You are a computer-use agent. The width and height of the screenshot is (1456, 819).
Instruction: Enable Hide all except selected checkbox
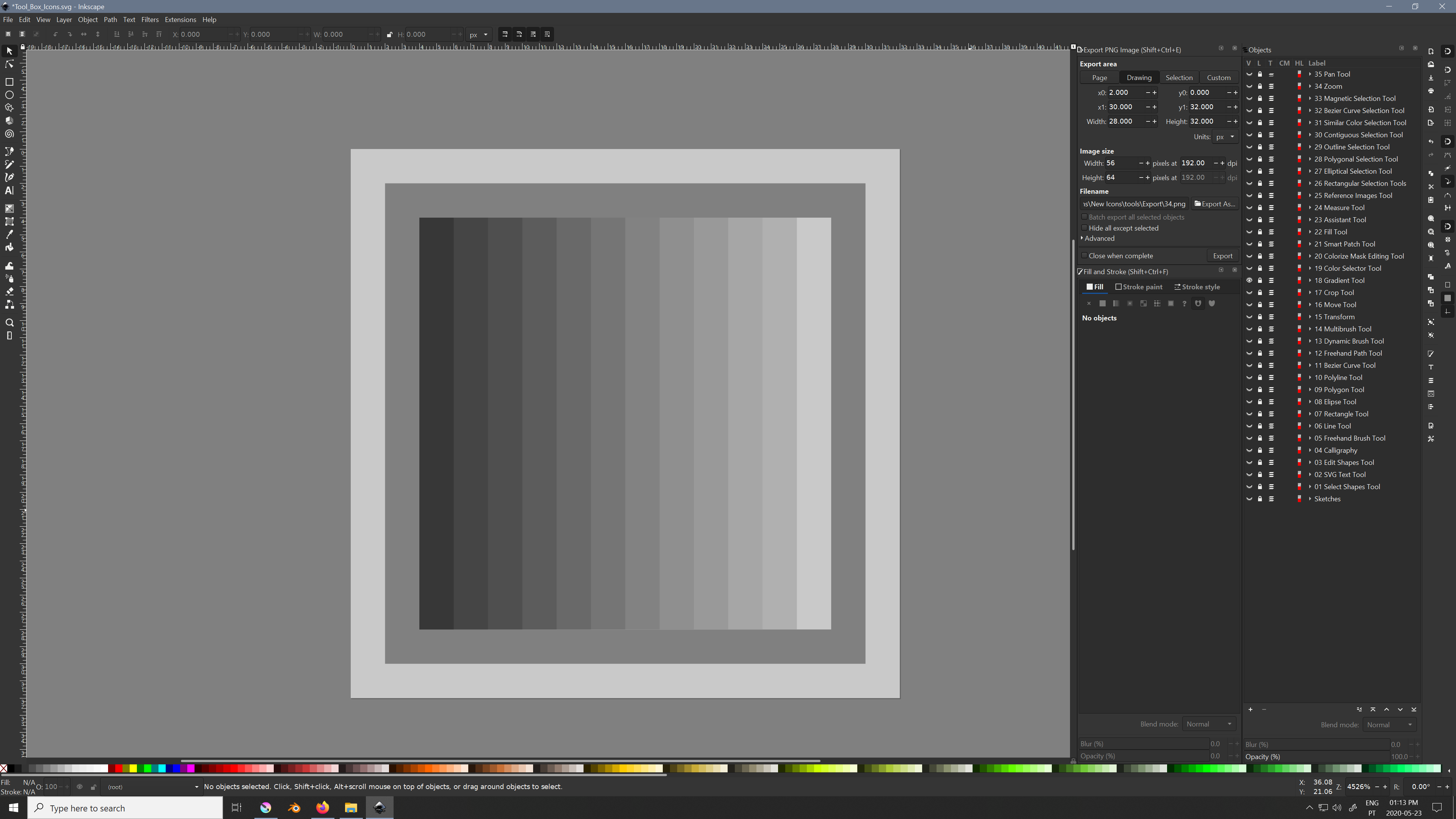(x=1084, y=228)
